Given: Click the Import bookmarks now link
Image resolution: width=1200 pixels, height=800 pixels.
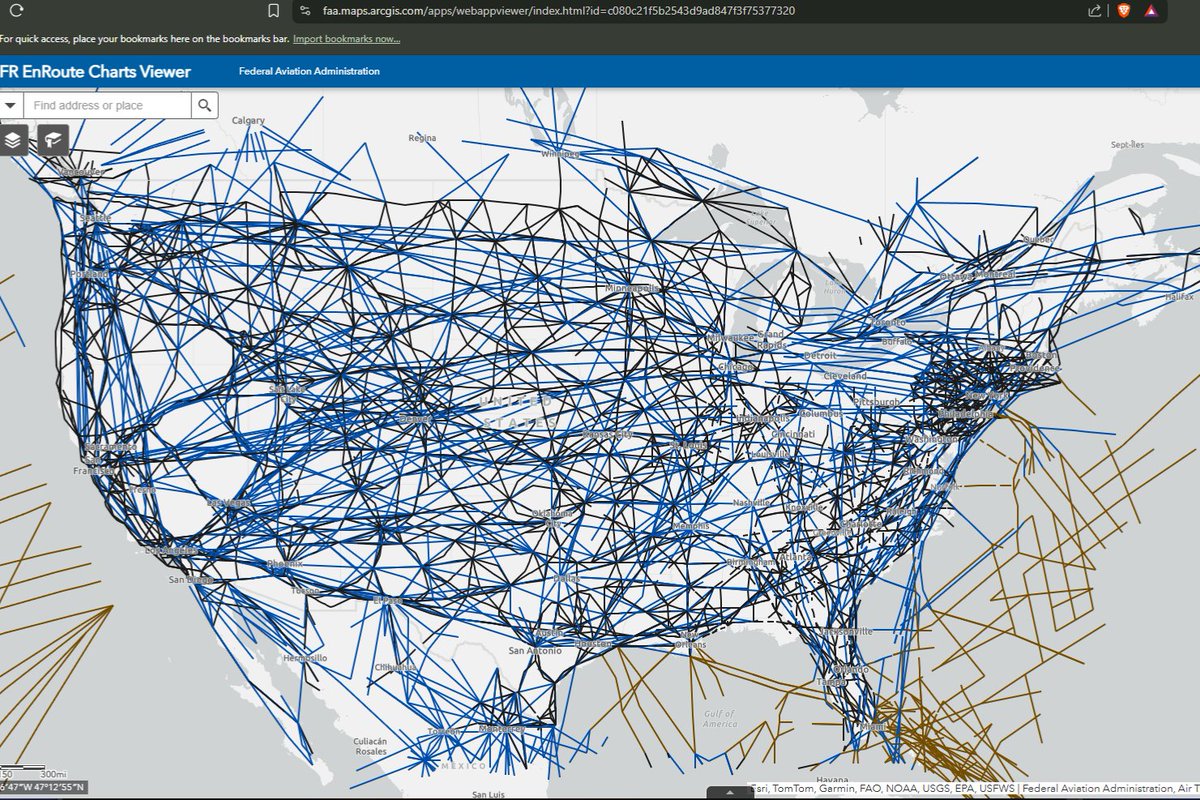Looking at the screenshot, I should tap(346, 39).
